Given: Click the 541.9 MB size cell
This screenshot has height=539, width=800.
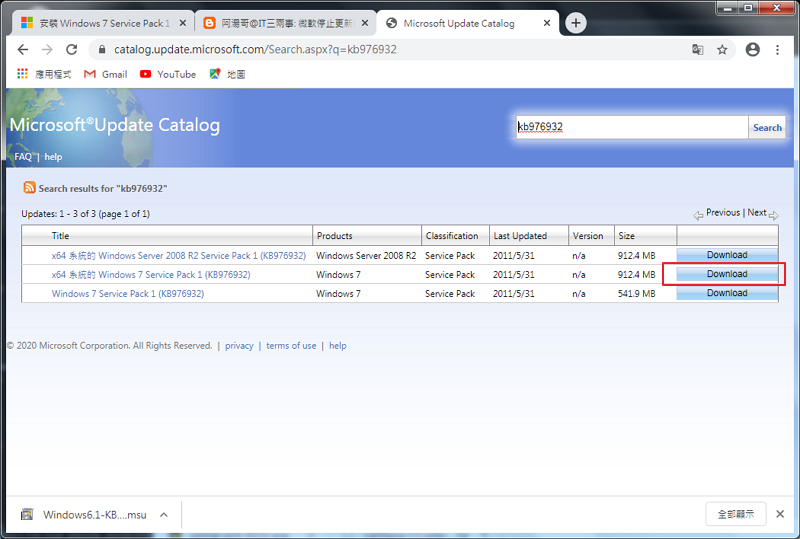Looking at the screenshot, I should click(x=636, y=293).
